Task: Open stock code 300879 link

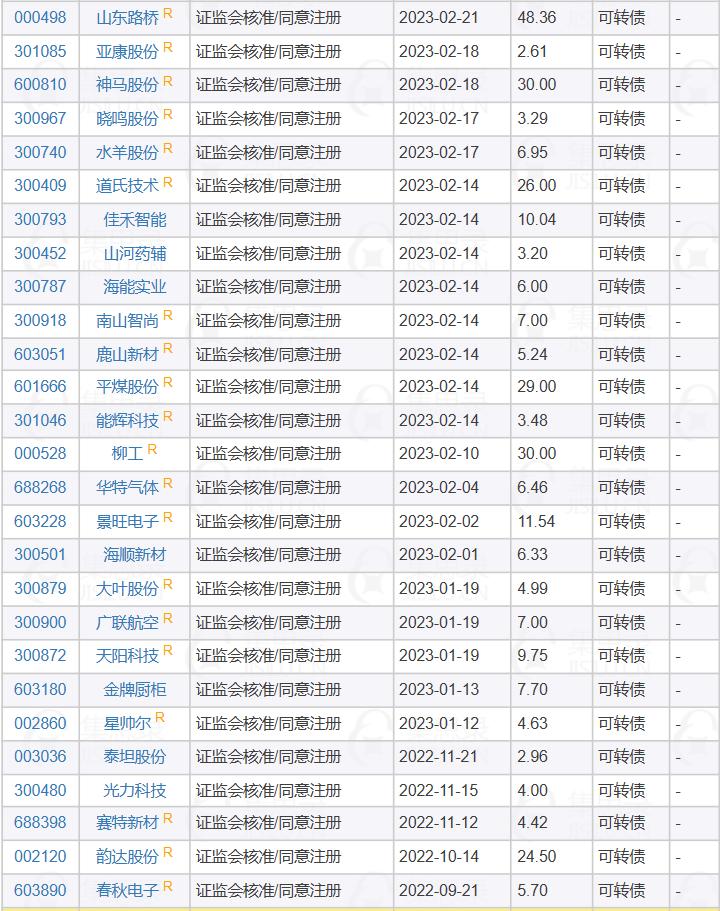Action: coord(40,588)
